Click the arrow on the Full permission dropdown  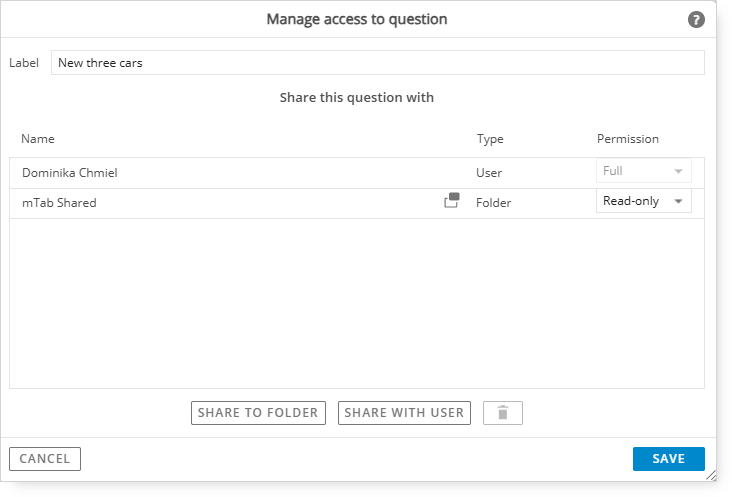coord(678,171)
